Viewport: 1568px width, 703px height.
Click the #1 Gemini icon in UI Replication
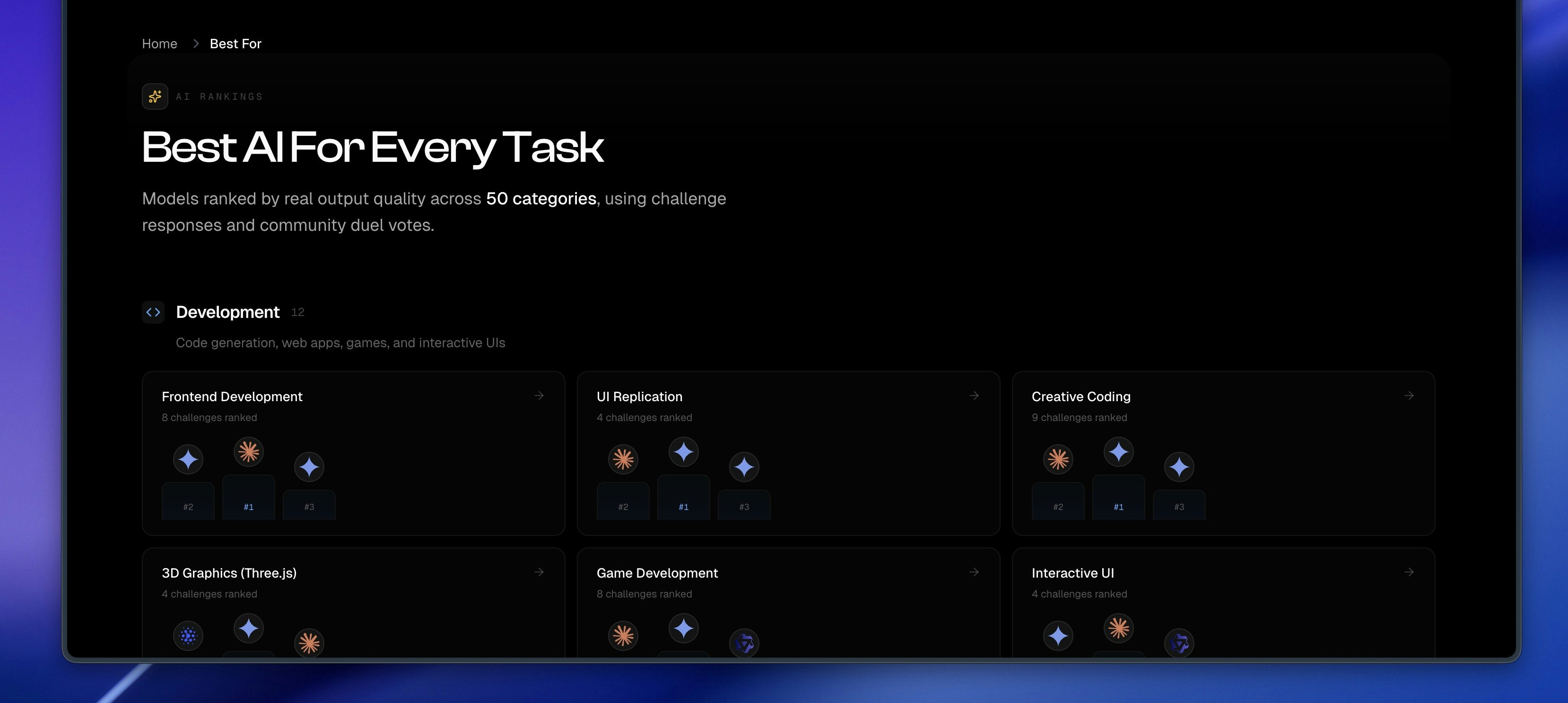684,451
